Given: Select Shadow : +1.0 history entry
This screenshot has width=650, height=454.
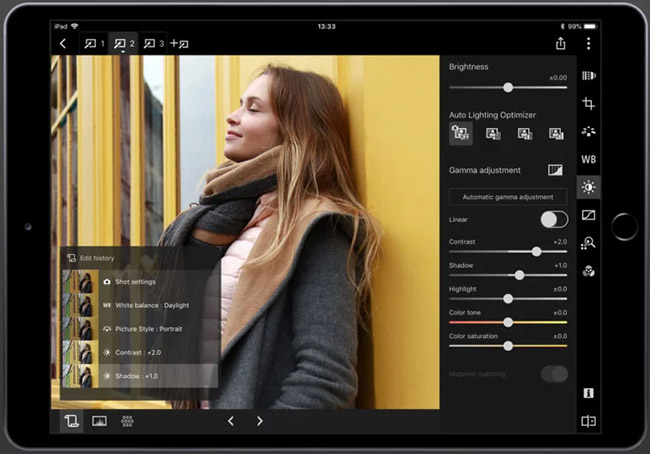Looking at the screenshot, I should pos(140,376).
